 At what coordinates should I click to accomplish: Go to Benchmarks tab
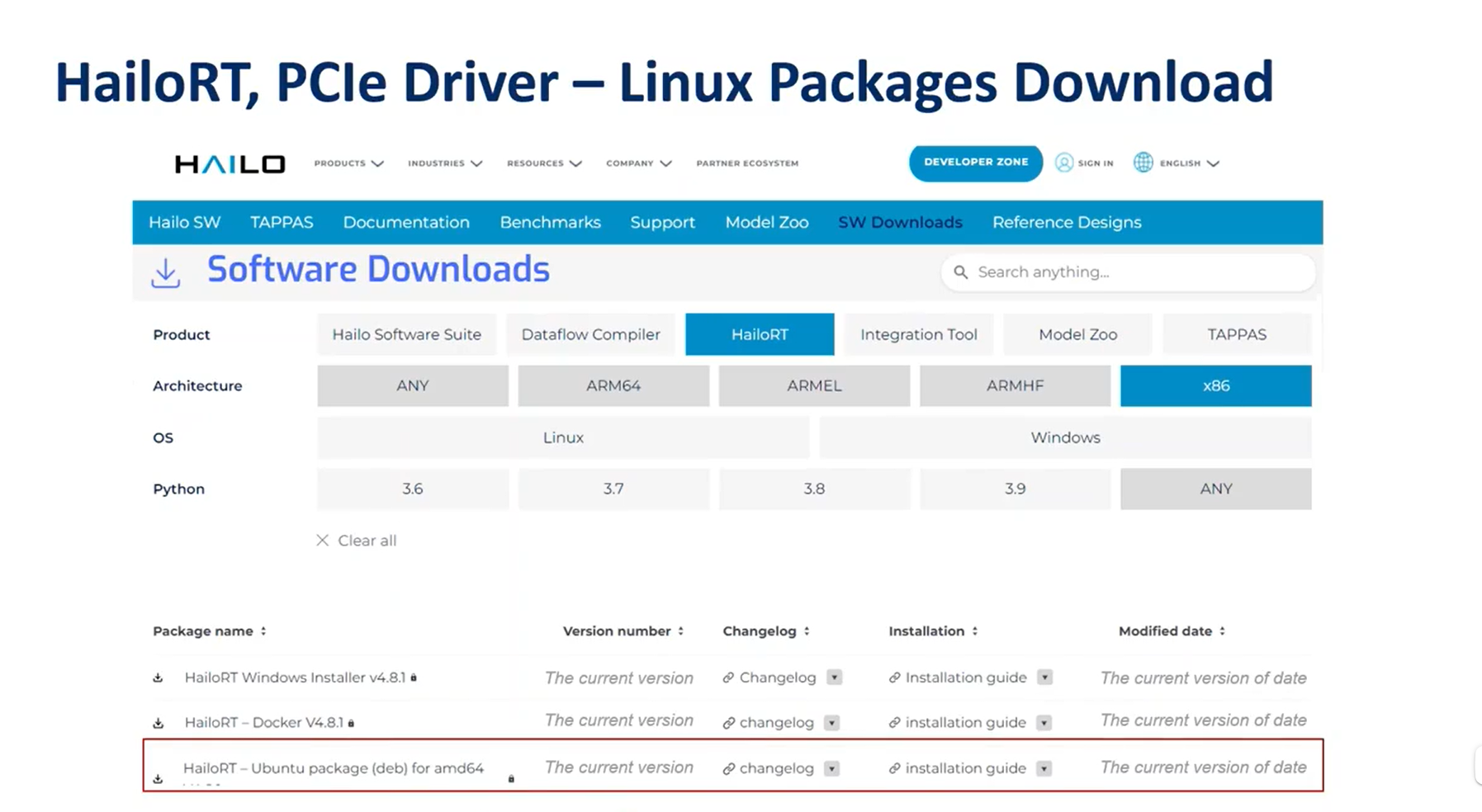click(x=551, y=222)
